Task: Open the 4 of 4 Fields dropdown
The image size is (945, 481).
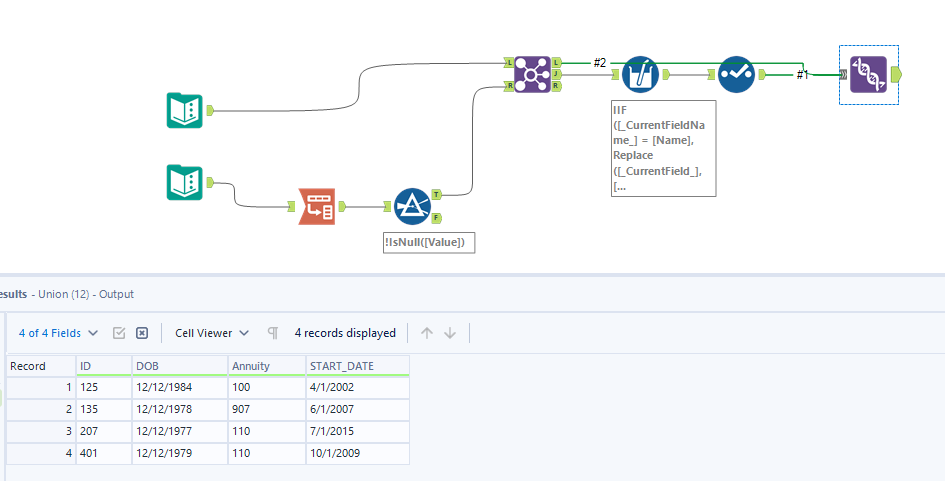Action: pyautogui.click(x=59, y=333)
